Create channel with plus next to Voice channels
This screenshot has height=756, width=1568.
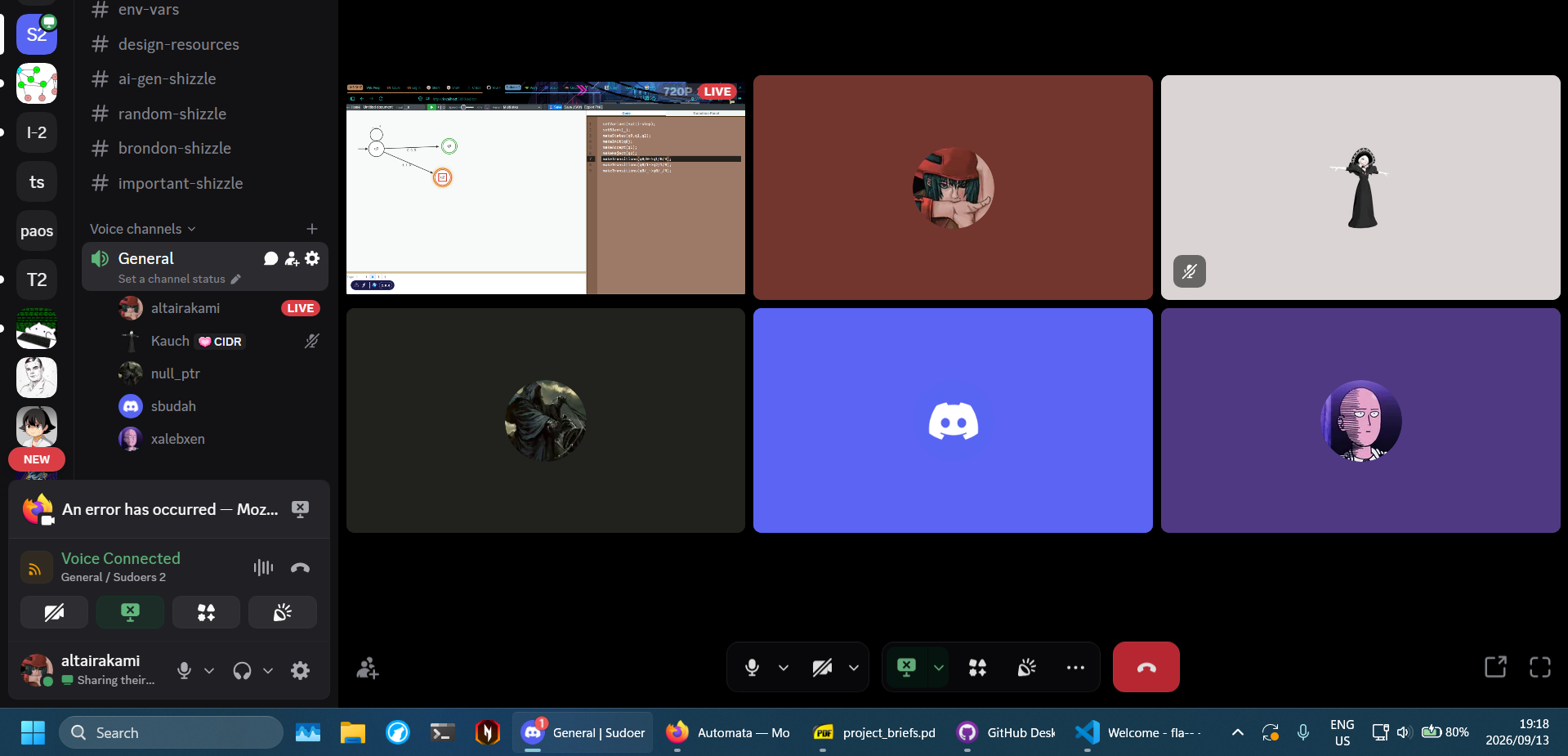coord(311,229)
